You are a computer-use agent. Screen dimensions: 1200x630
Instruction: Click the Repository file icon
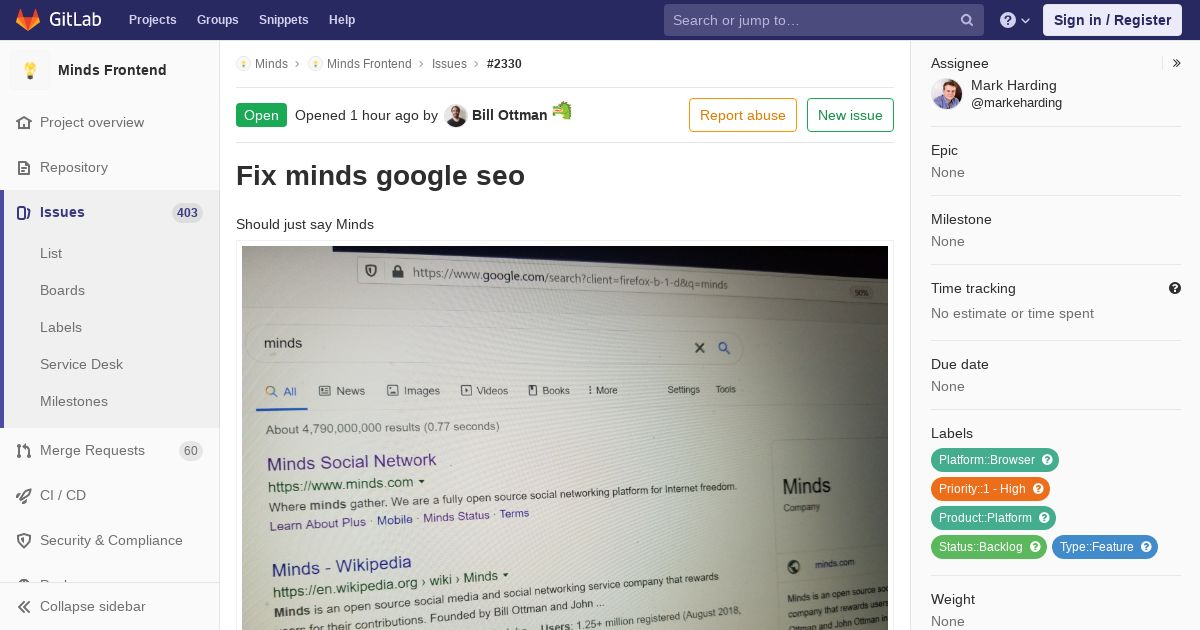[x=24, y=168]
